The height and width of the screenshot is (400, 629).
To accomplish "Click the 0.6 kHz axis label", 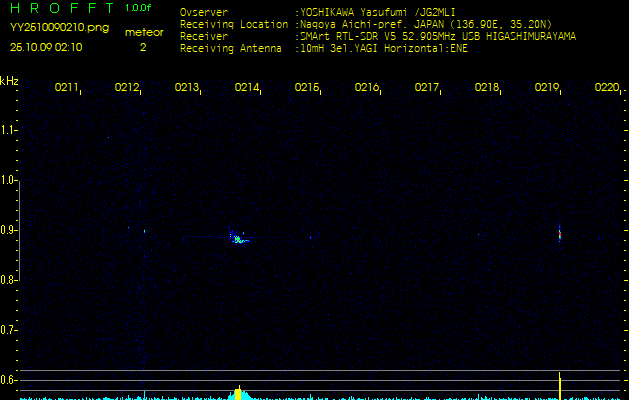I will 7,380.
